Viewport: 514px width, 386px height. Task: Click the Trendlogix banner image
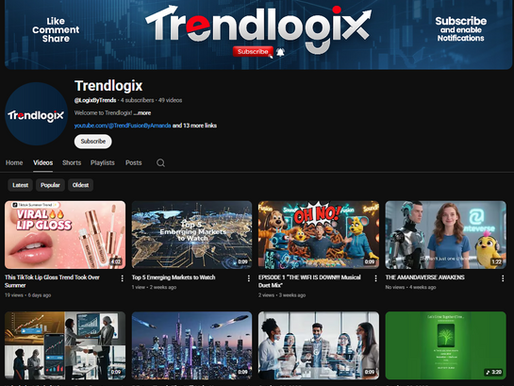[x=258, y=35]
